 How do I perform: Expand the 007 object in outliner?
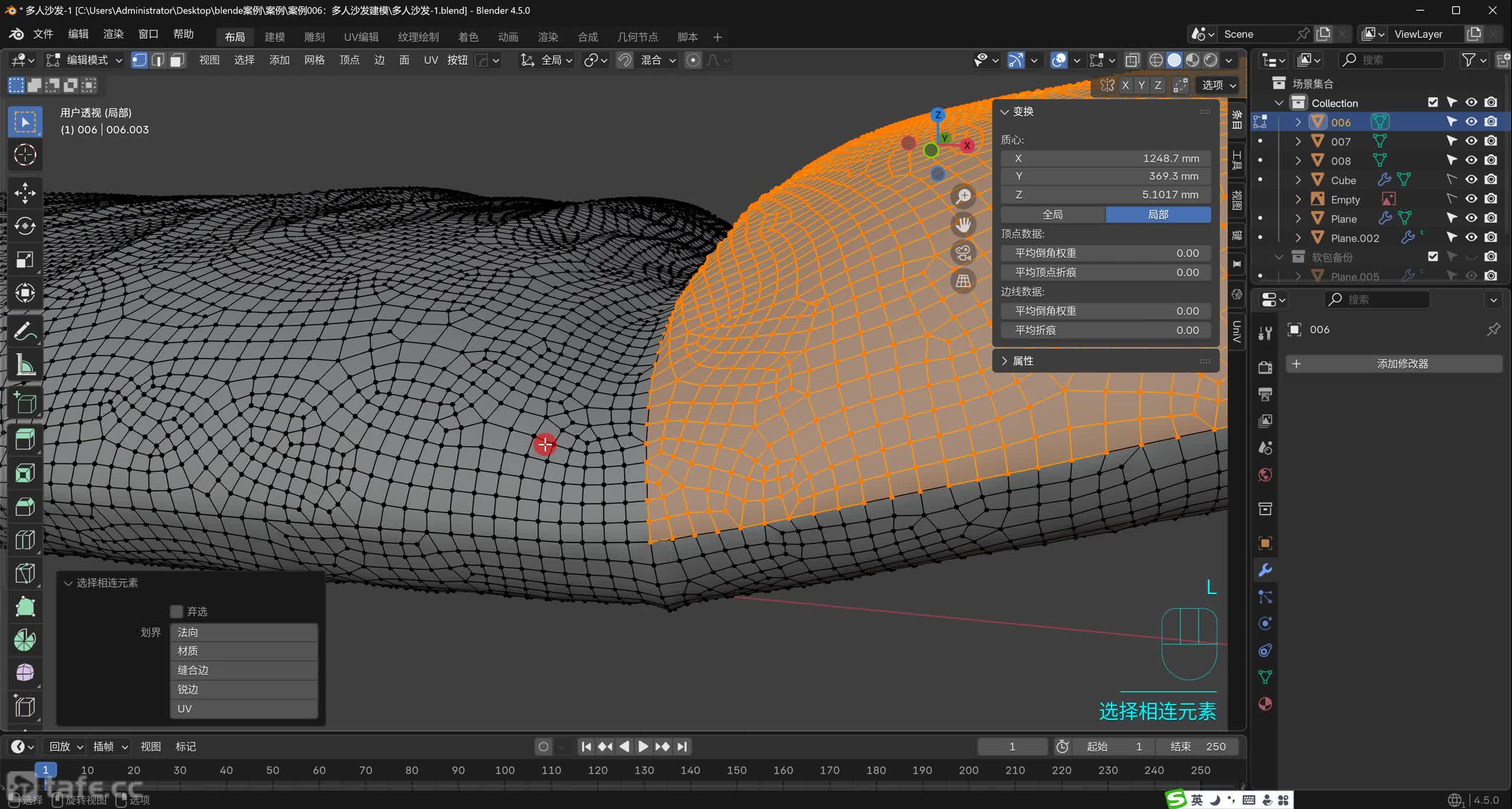click(1298, 141)
